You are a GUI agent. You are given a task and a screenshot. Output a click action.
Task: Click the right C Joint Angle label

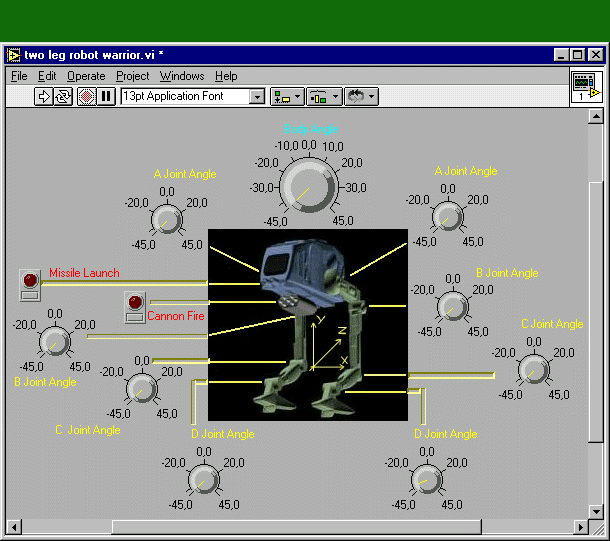[552, 324]
